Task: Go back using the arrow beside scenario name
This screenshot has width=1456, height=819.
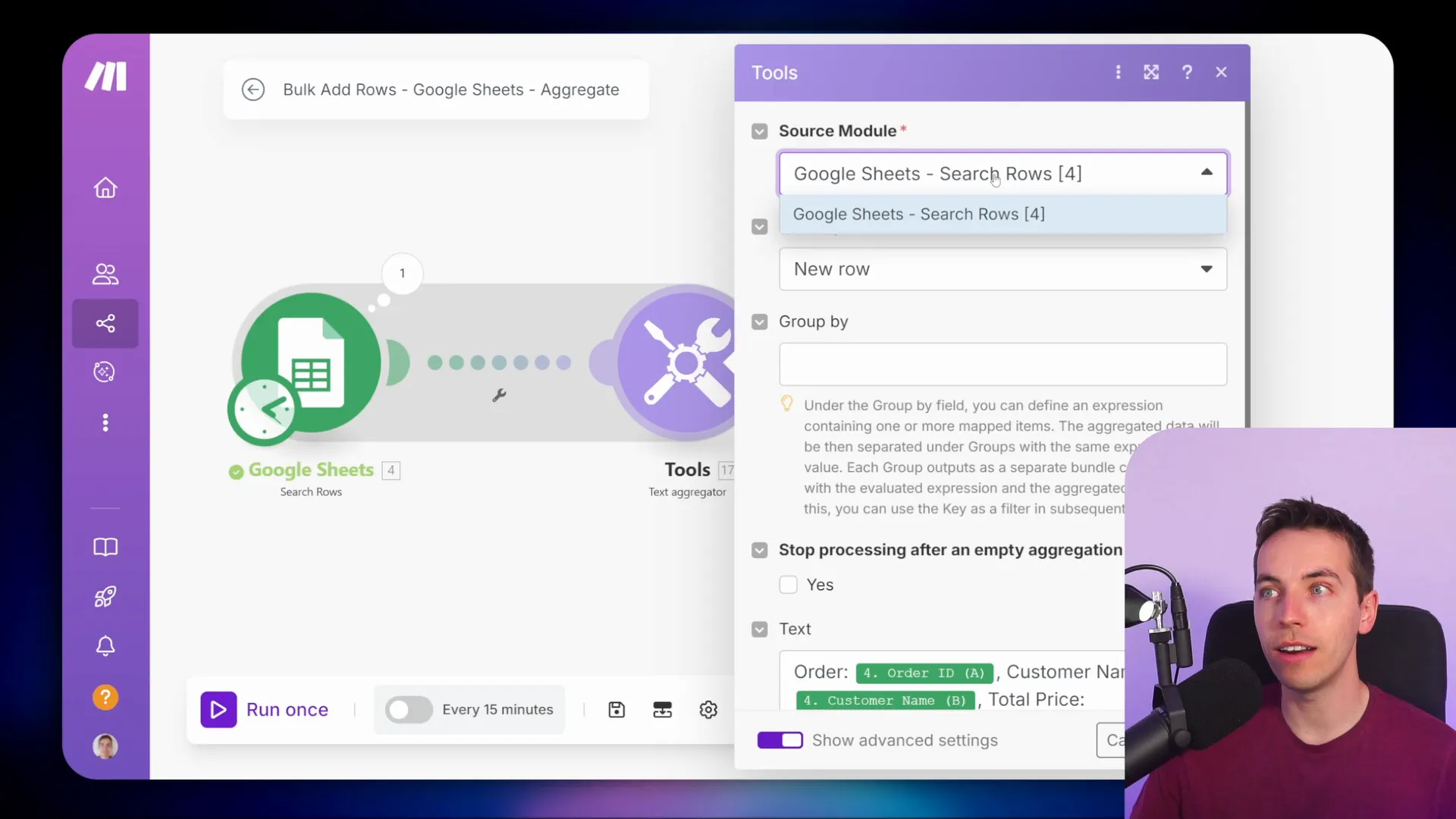Action: 253,89
